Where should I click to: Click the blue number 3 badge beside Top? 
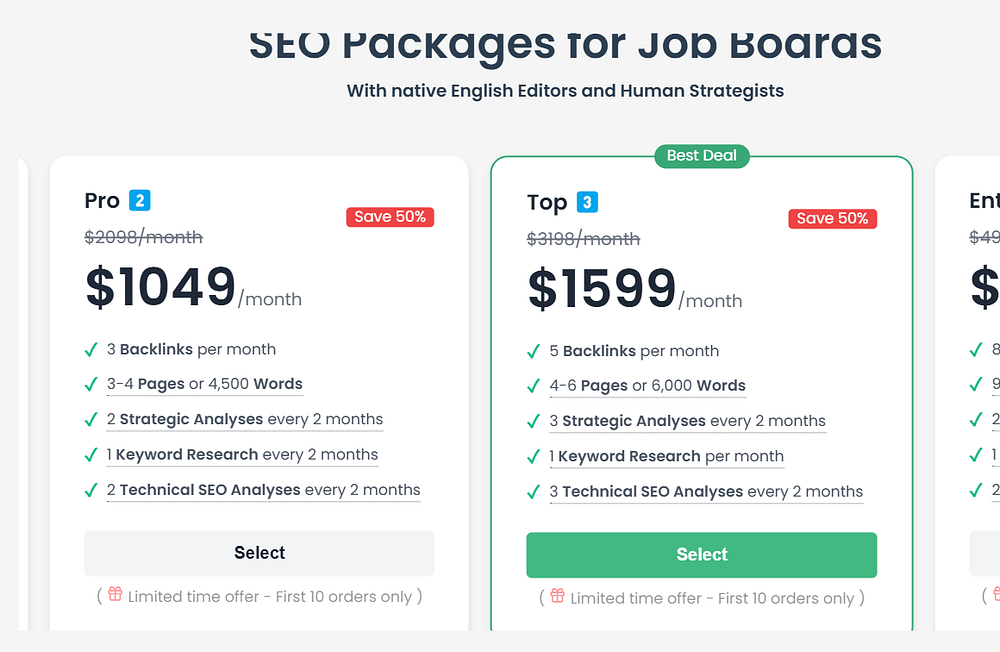[x=588, y=203]
